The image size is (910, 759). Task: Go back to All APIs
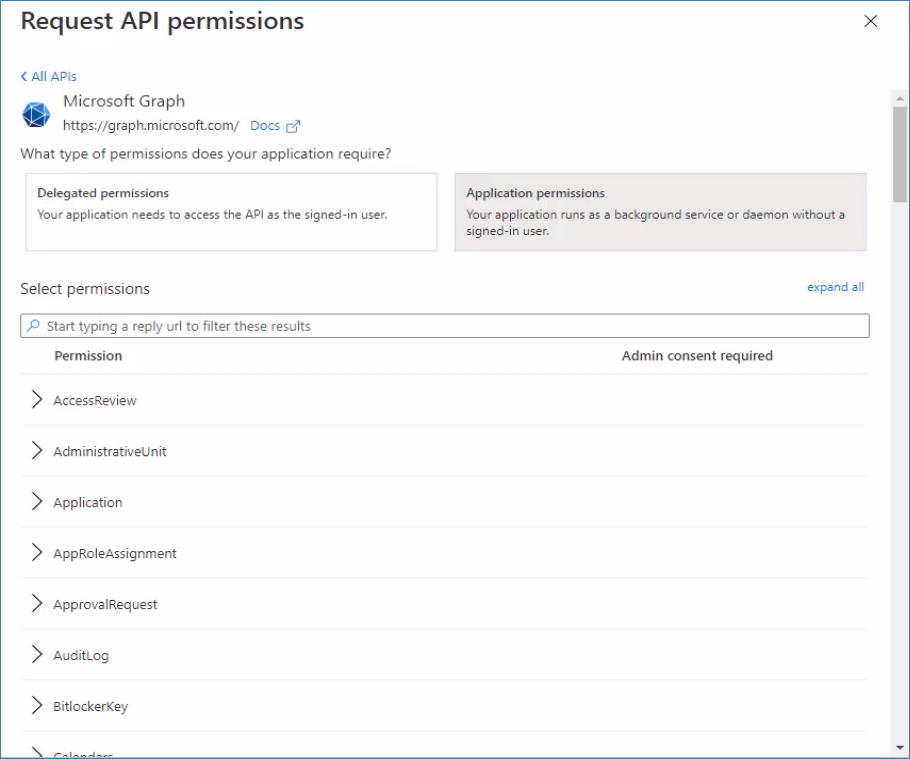coord(54,77)
